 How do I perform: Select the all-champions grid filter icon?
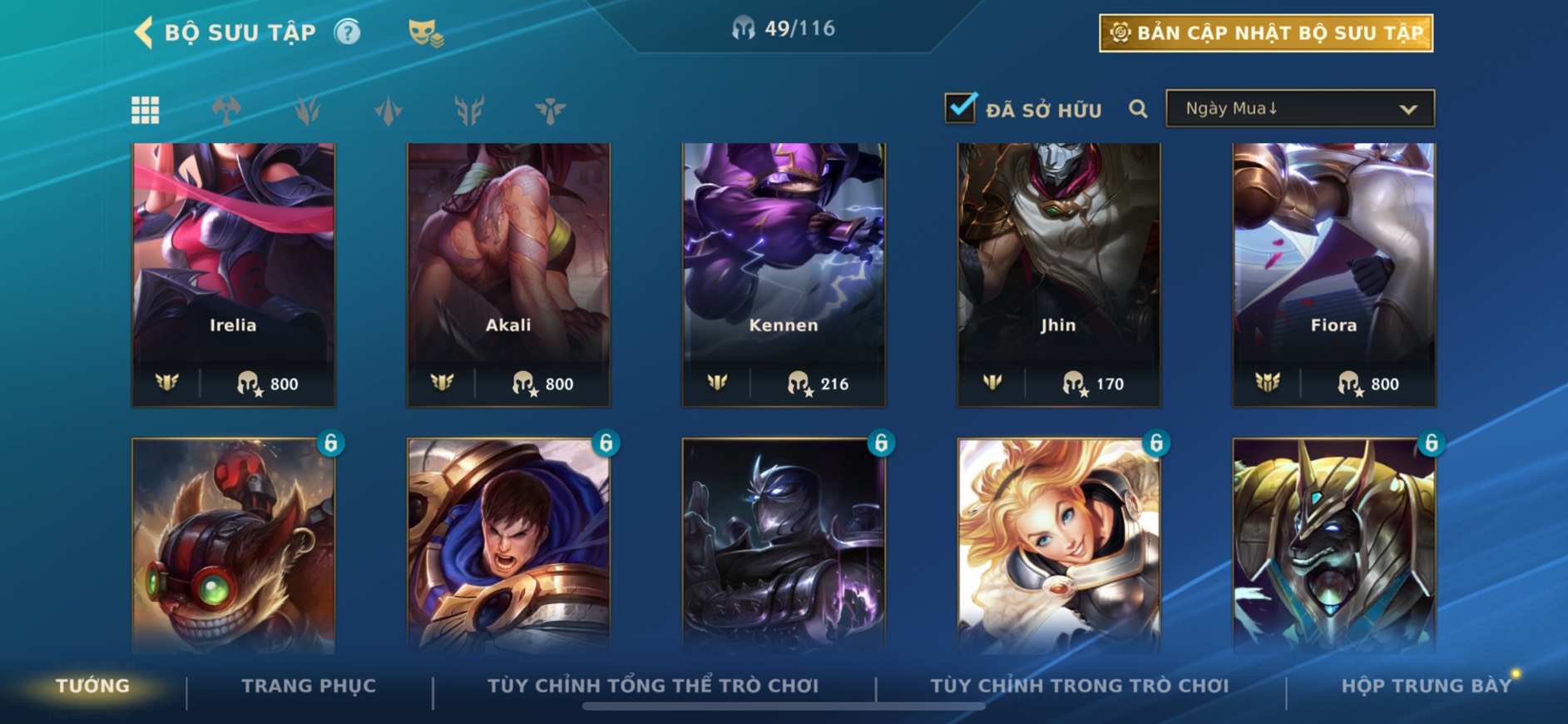point(146,110)
